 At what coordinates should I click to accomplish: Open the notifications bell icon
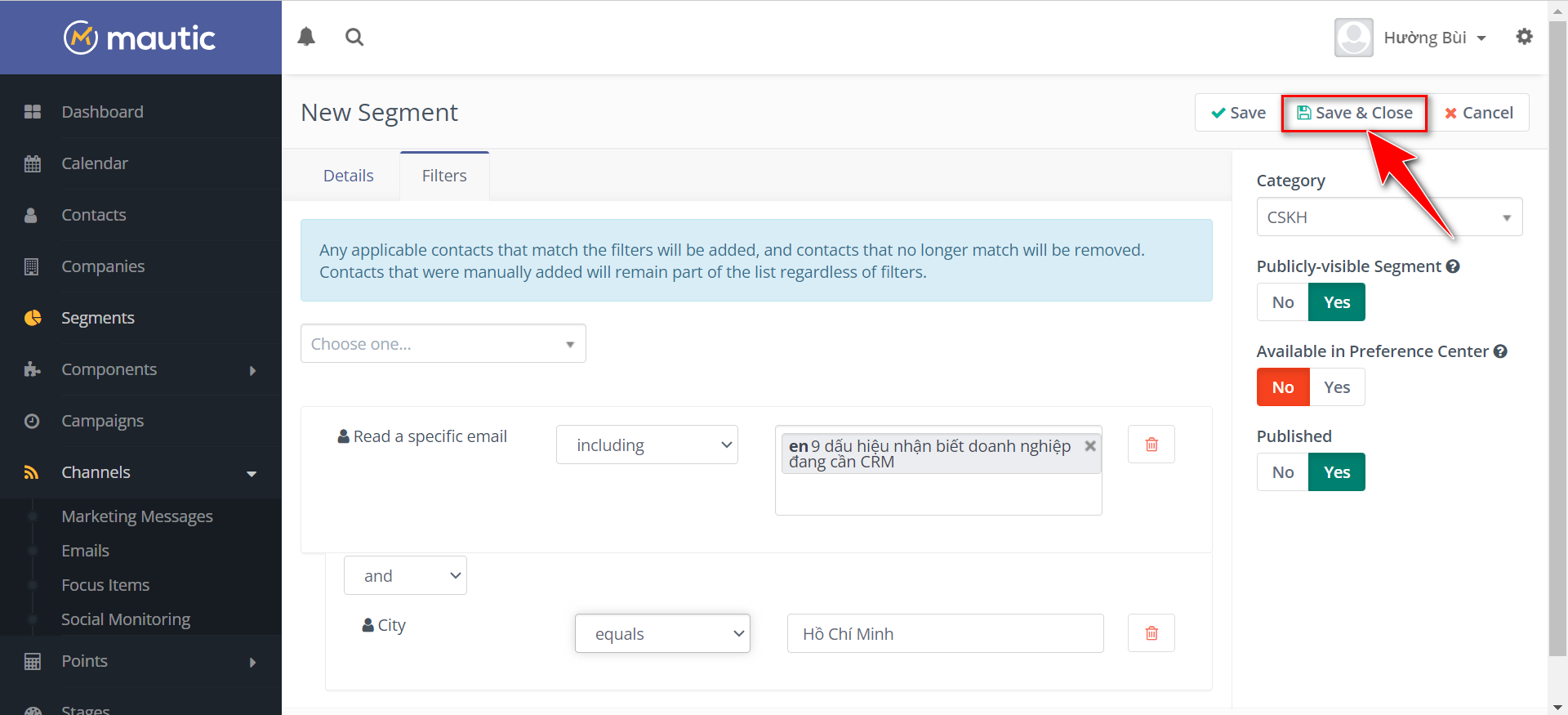click(x=306, y=37)
